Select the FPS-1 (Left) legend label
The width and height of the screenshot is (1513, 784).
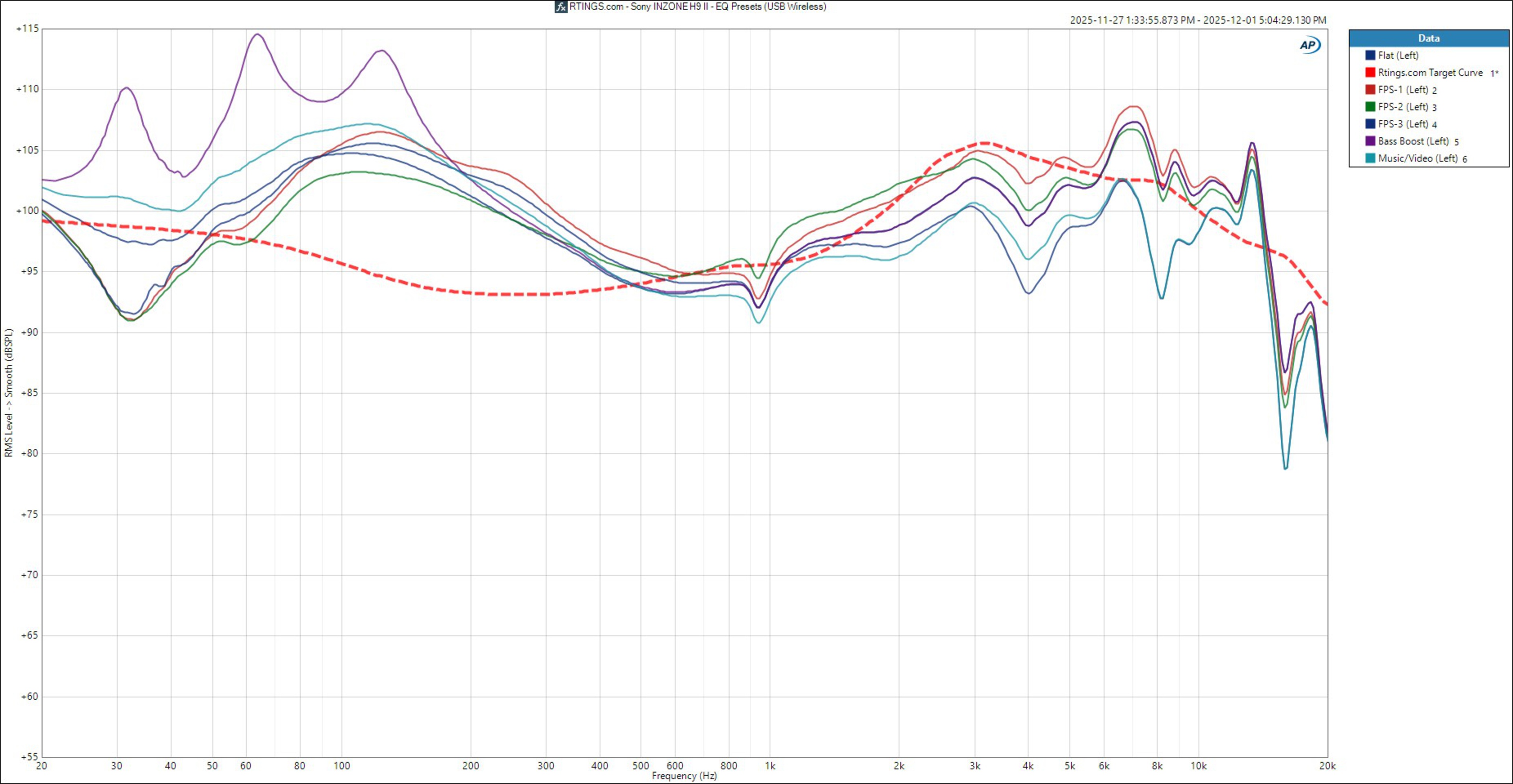point(1403,90)
